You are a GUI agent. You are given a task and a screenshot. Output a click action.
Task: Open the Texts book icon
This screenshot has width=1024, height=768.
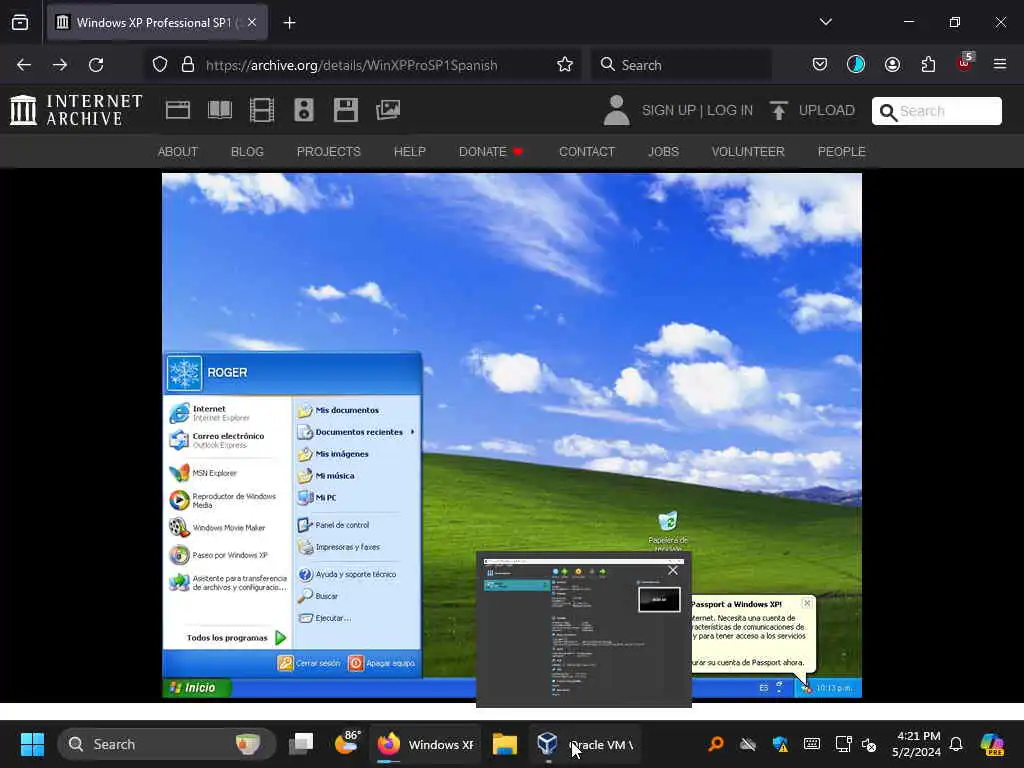coord(219,110)
